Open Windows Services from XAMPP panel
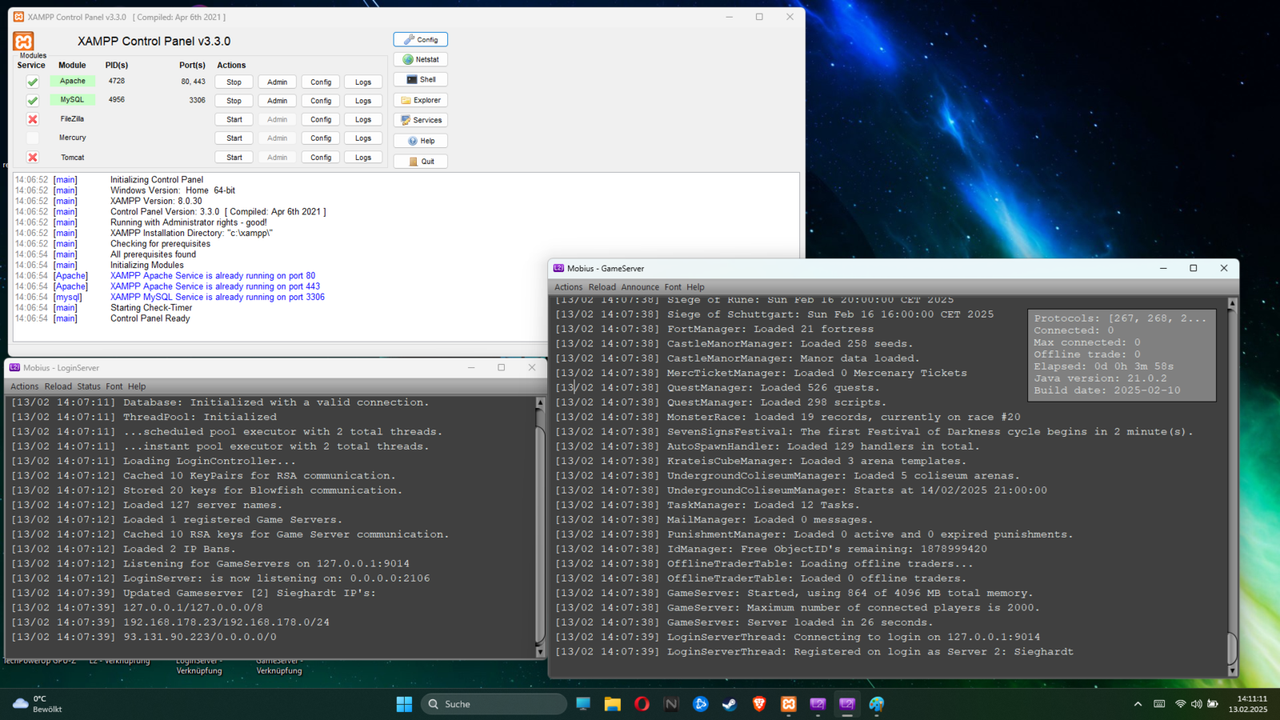The height and width of the screenshot is (720, 1280). (x=420, y=120)
